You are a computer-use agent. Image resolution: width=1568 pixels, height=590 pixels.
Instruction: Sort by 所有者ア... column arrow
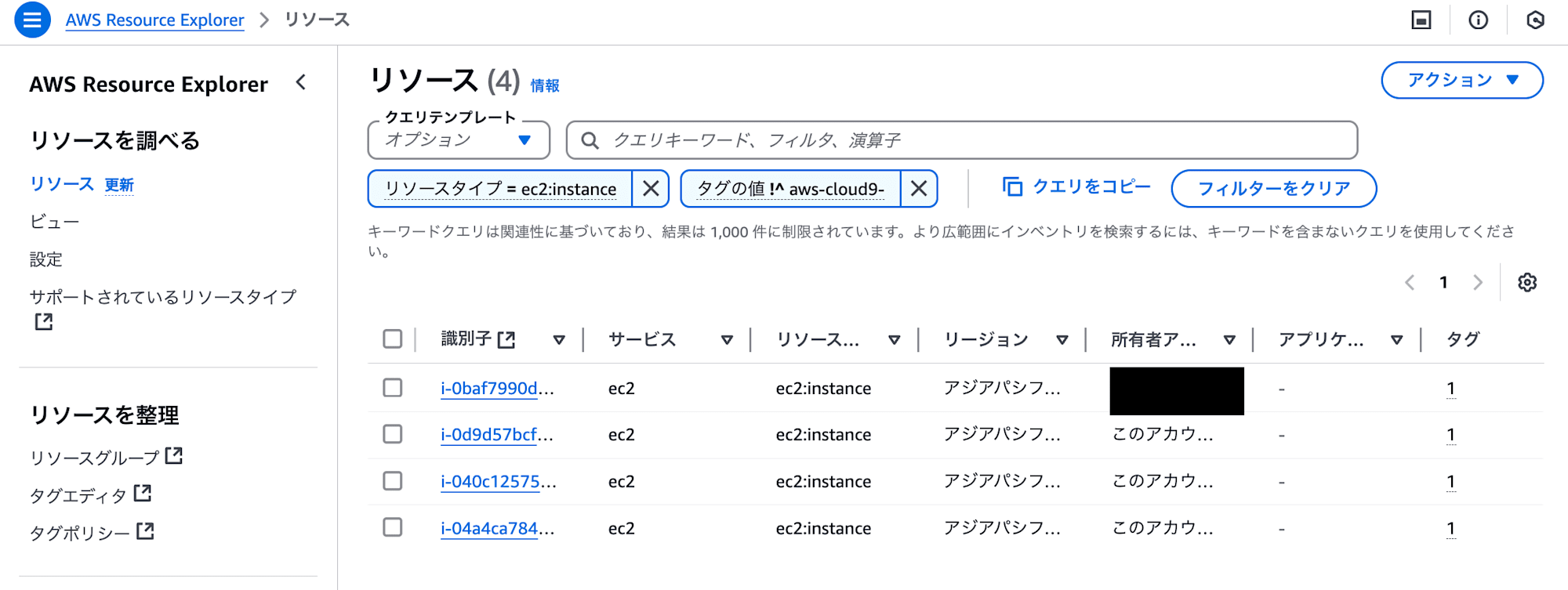point(1229,340)
